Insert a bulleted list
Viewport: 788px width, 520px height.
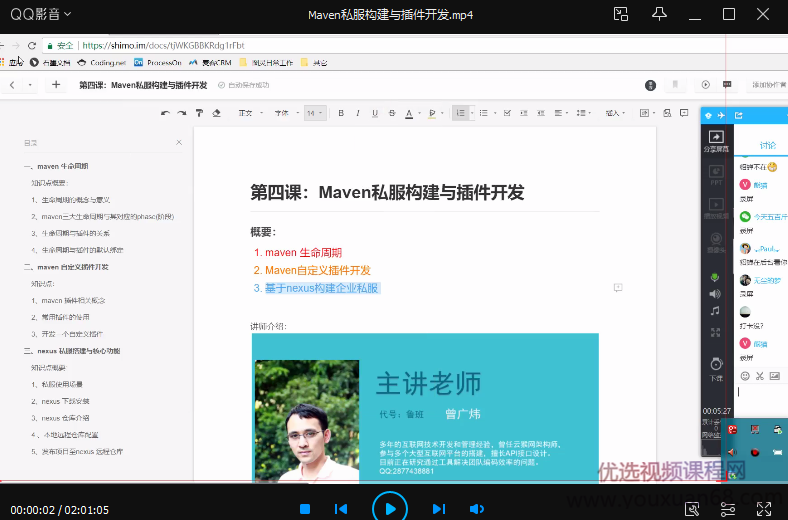[483, 113]
